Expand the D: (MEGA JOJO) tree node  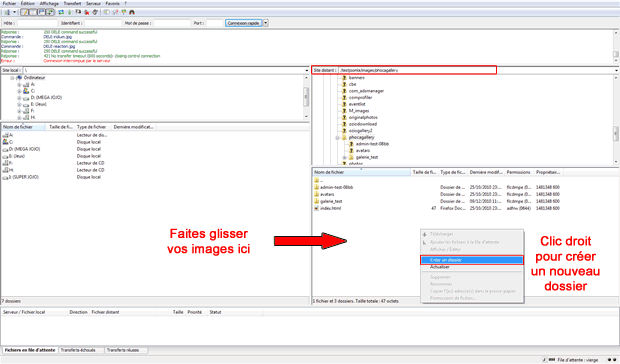(19, 98)
